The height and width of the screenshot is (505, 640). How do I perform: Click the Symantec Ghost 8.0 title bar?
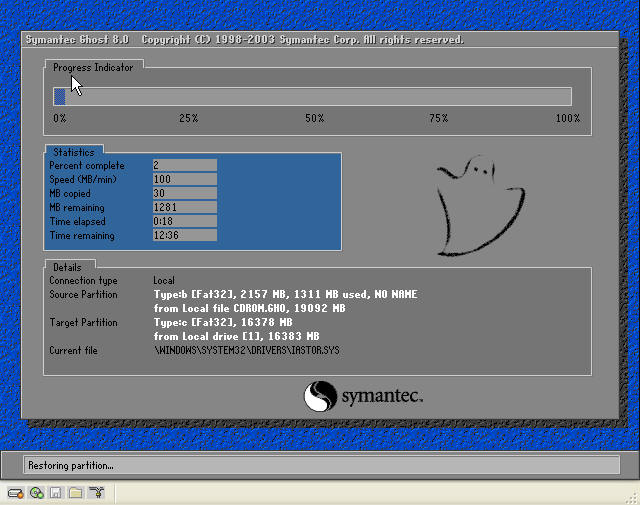click(320, 40)
